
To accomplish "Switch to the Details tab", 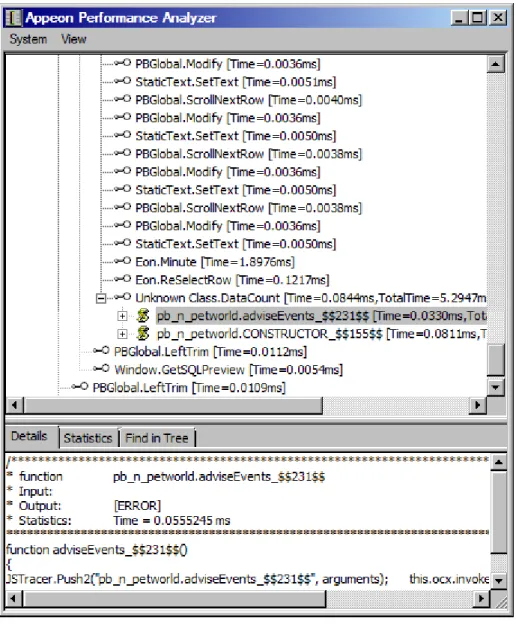I will click(29, 436).
